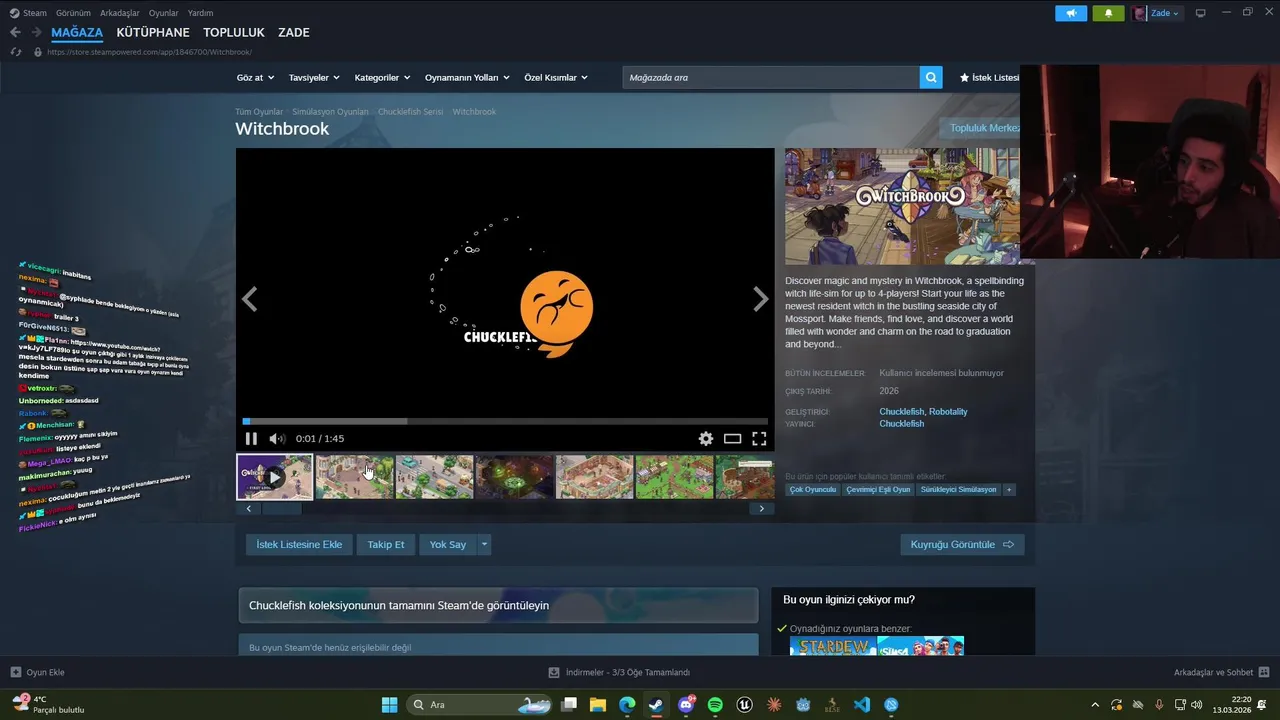This screenshot has height=720, width=1280.
Task: Open Arkadaşlar ve Sohbet chat panel
Action: (1221, 672)
